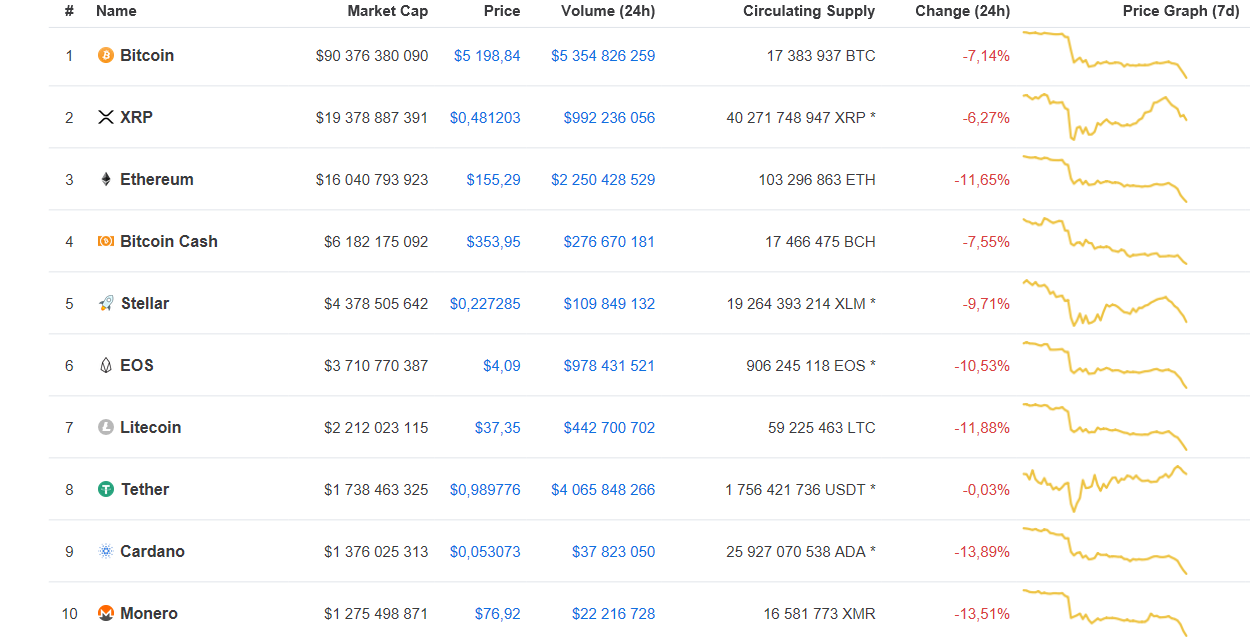This screenshot has height=642, width=1250.
Task: Open Tether volume $4 065 848 266
Action: tap(603, 490)
